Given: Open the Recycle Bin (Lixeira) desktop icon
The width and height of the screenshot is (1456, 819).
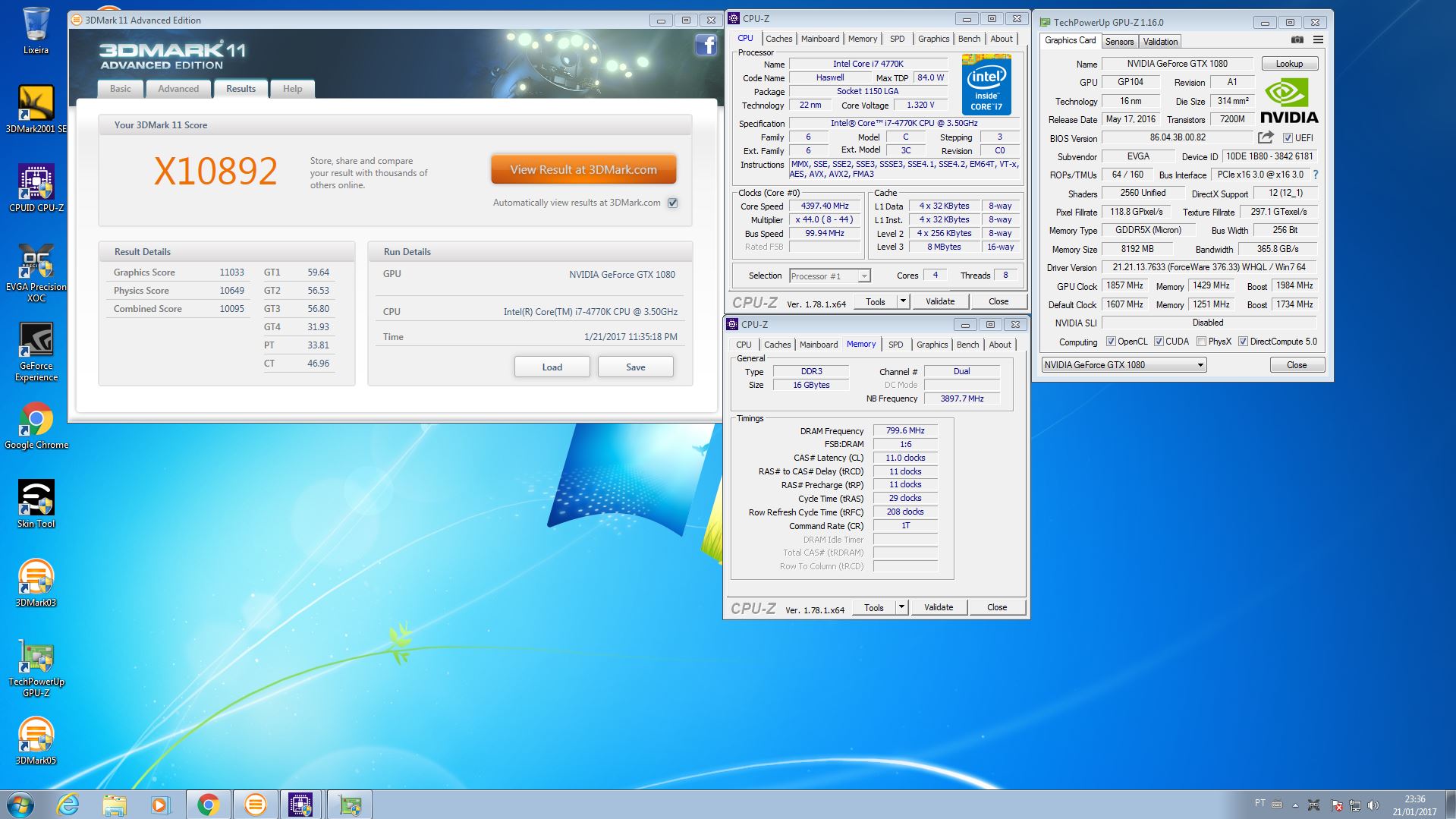Looking at the screenshot, I should pos(36,31).
